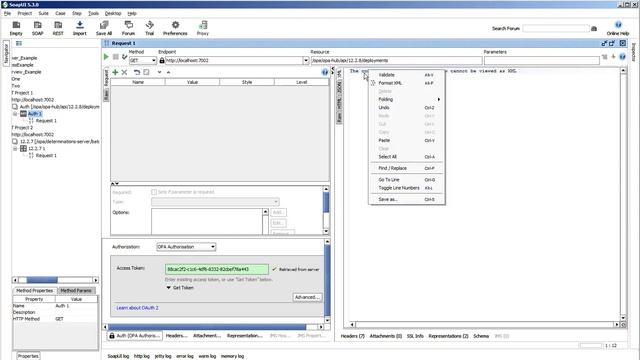Open the Authorization OPA dropdown
Image resolution: width=640 pixels, height=360 pixels.
186,247
